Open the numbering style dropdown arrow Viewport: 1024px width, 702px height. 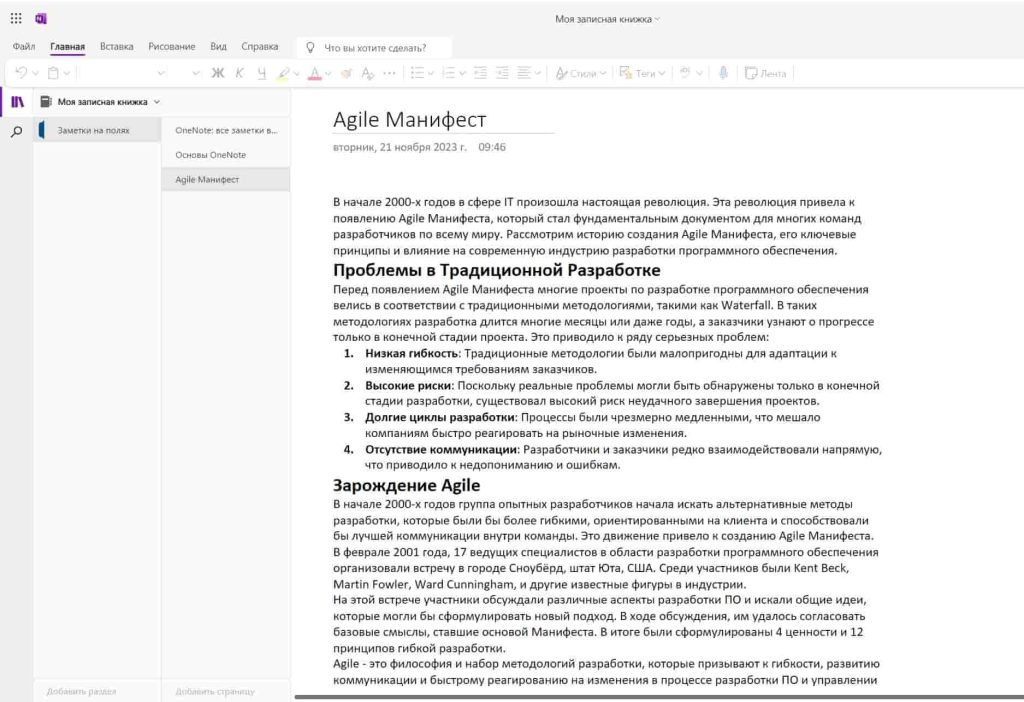[462, 73]
